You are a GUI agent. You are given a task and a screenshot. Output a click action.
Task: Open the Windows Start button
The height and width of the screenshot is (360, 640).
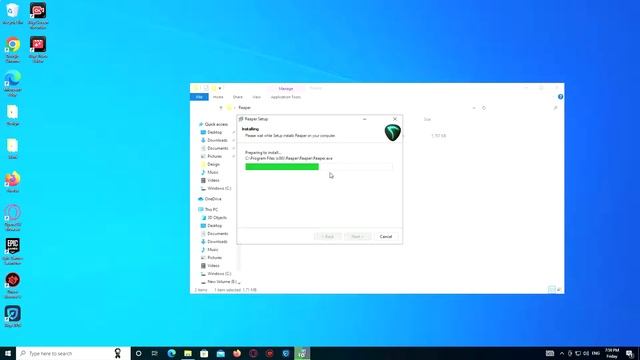coord(8,353)
